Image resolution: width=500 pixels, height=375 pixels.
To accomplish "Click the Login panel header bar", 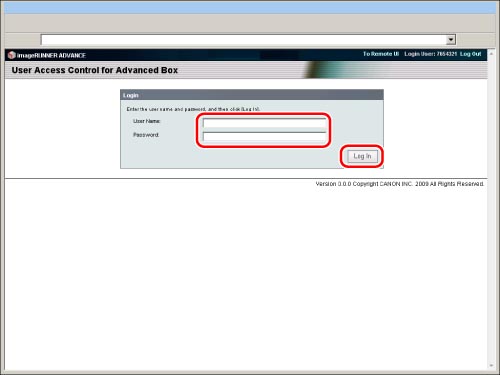I will click(x=252, y=95).
